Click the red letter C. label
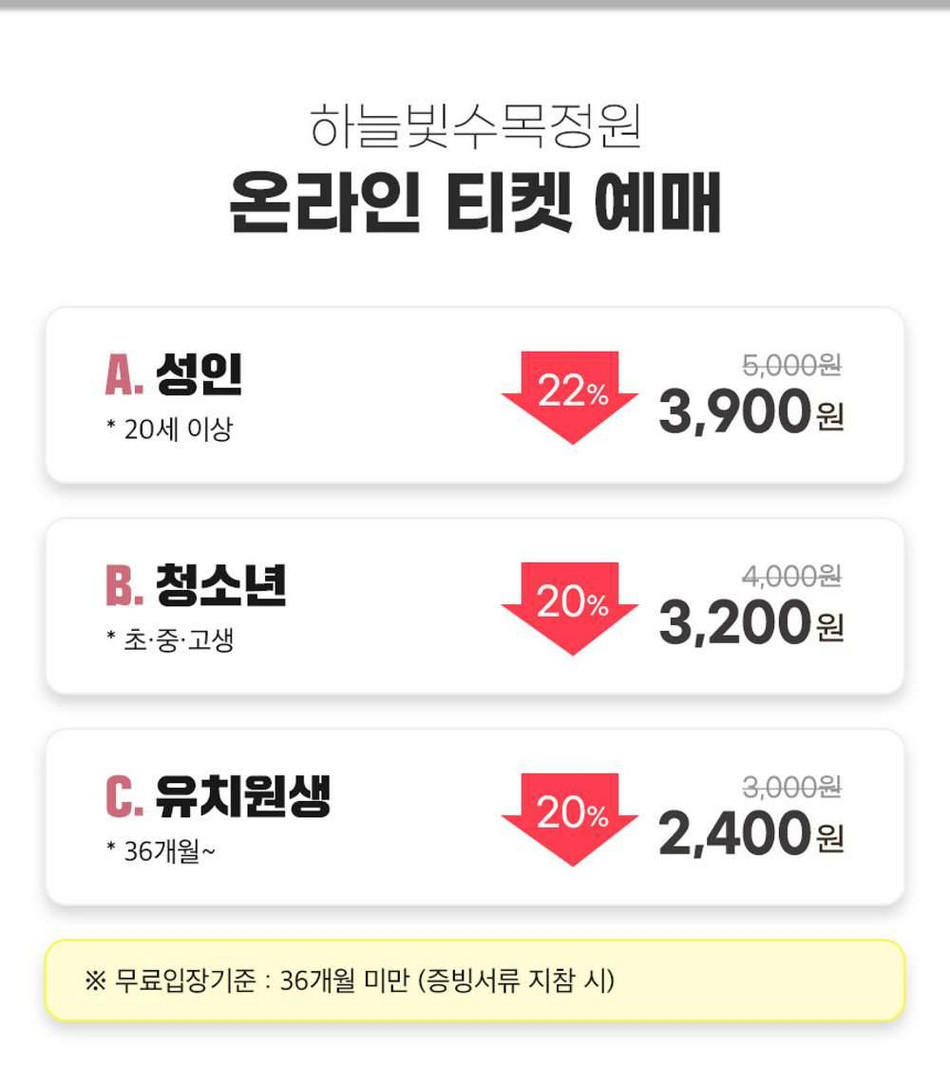The image size is (950, 1066). pyautogui.click(x=124, y=796)
